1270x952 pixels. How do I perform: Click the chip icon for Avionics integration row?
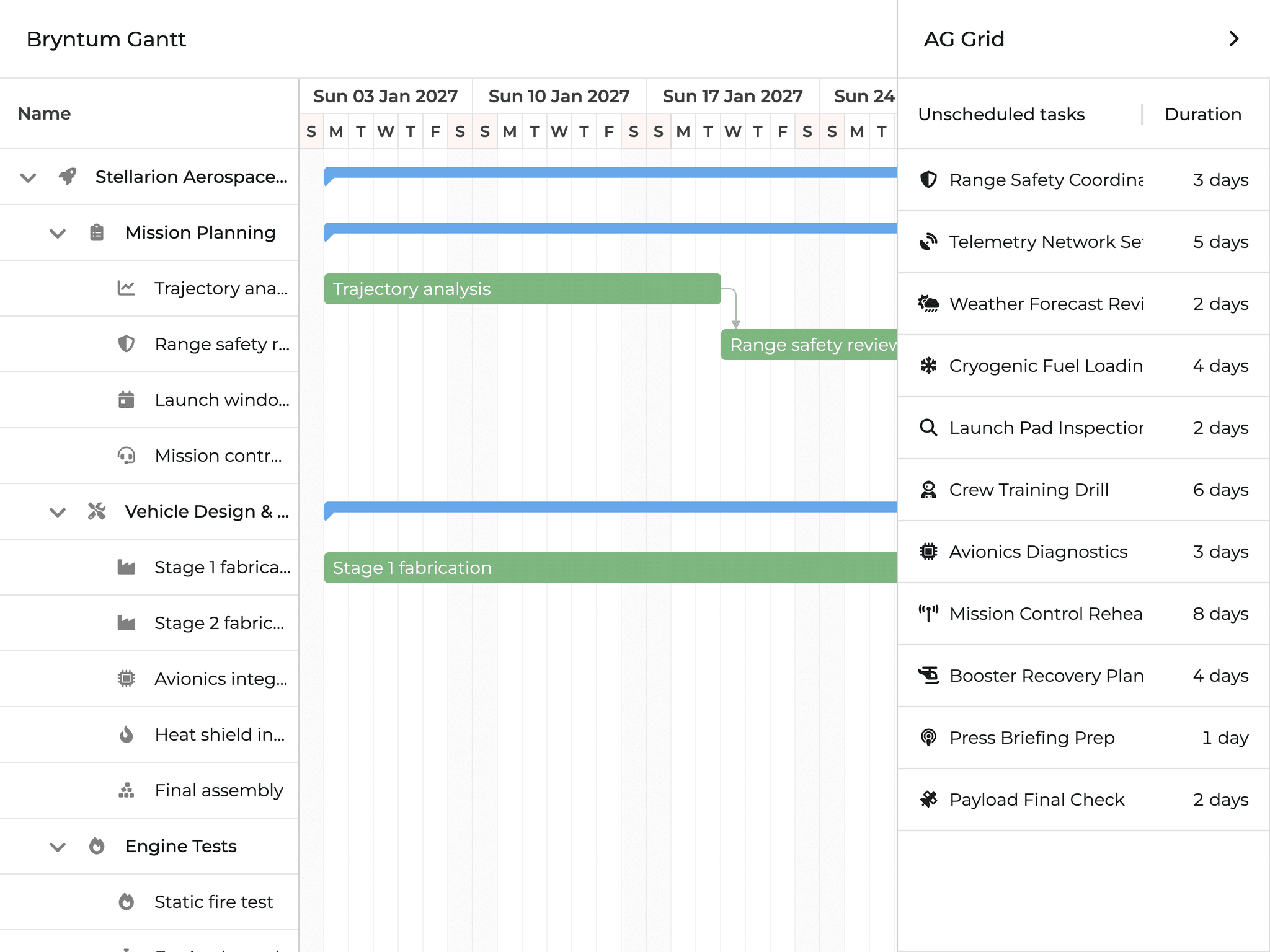click(127, 679)
